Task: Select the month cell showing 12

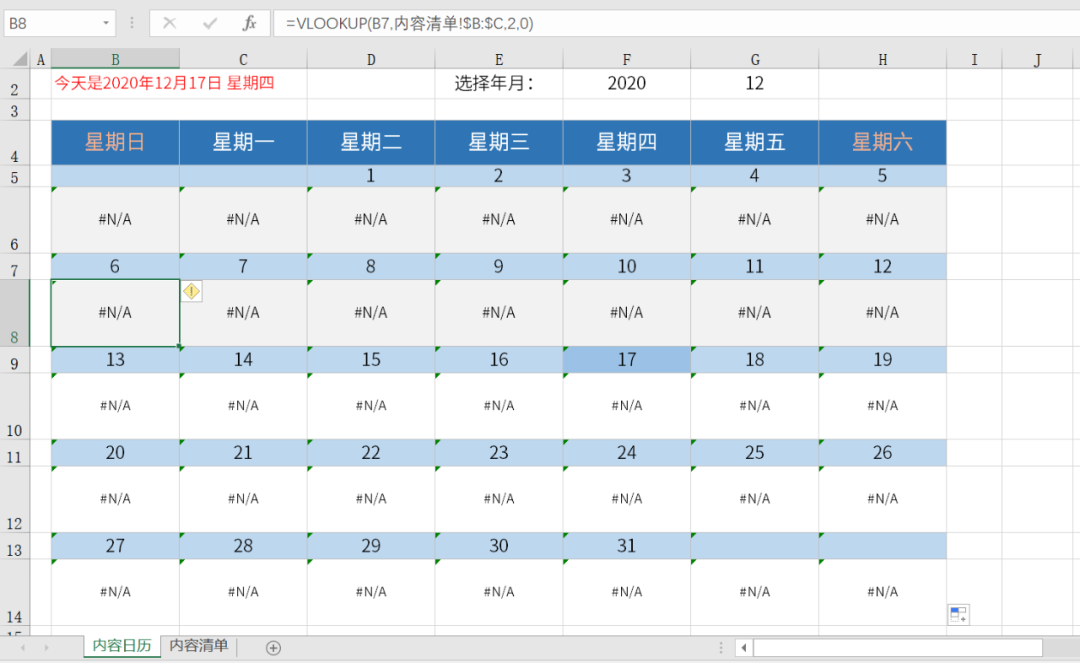Action: click(x=754, y=83)
